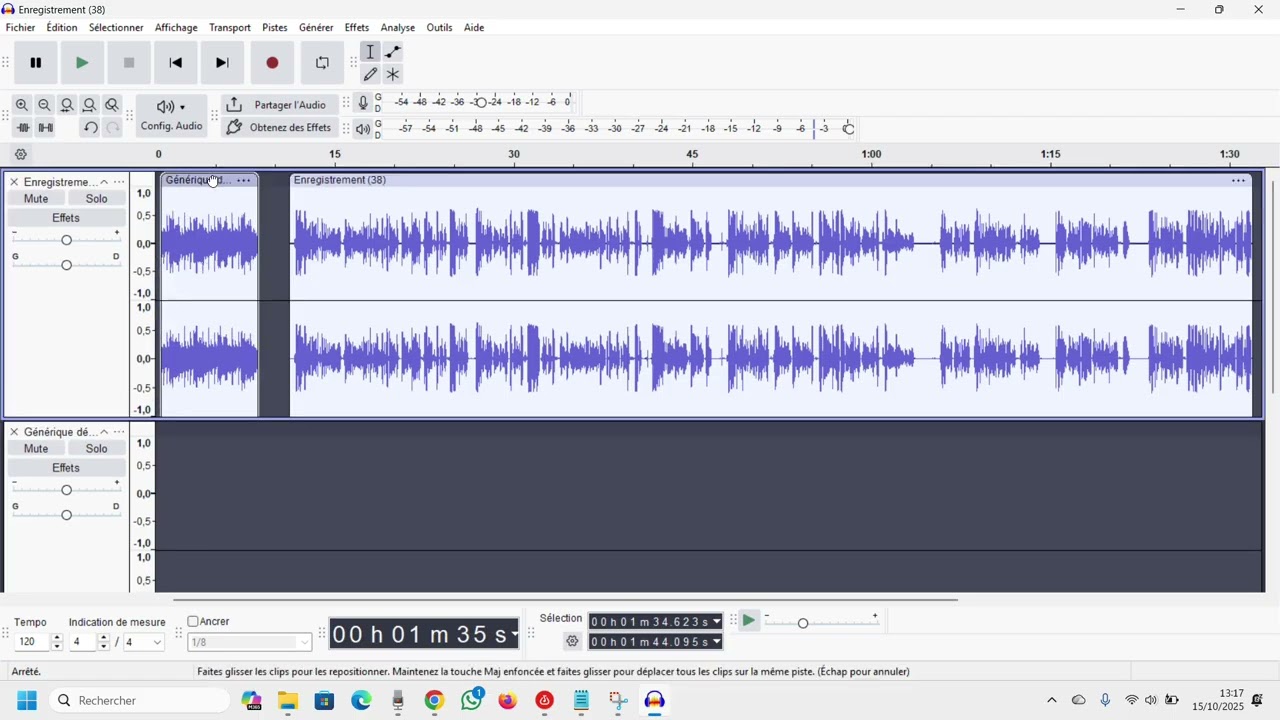Open Enregistrement (38) clip's three-dot menu
This screenshot has height=720, width=1280.
pyautogui.click(x=1239, y=180)
